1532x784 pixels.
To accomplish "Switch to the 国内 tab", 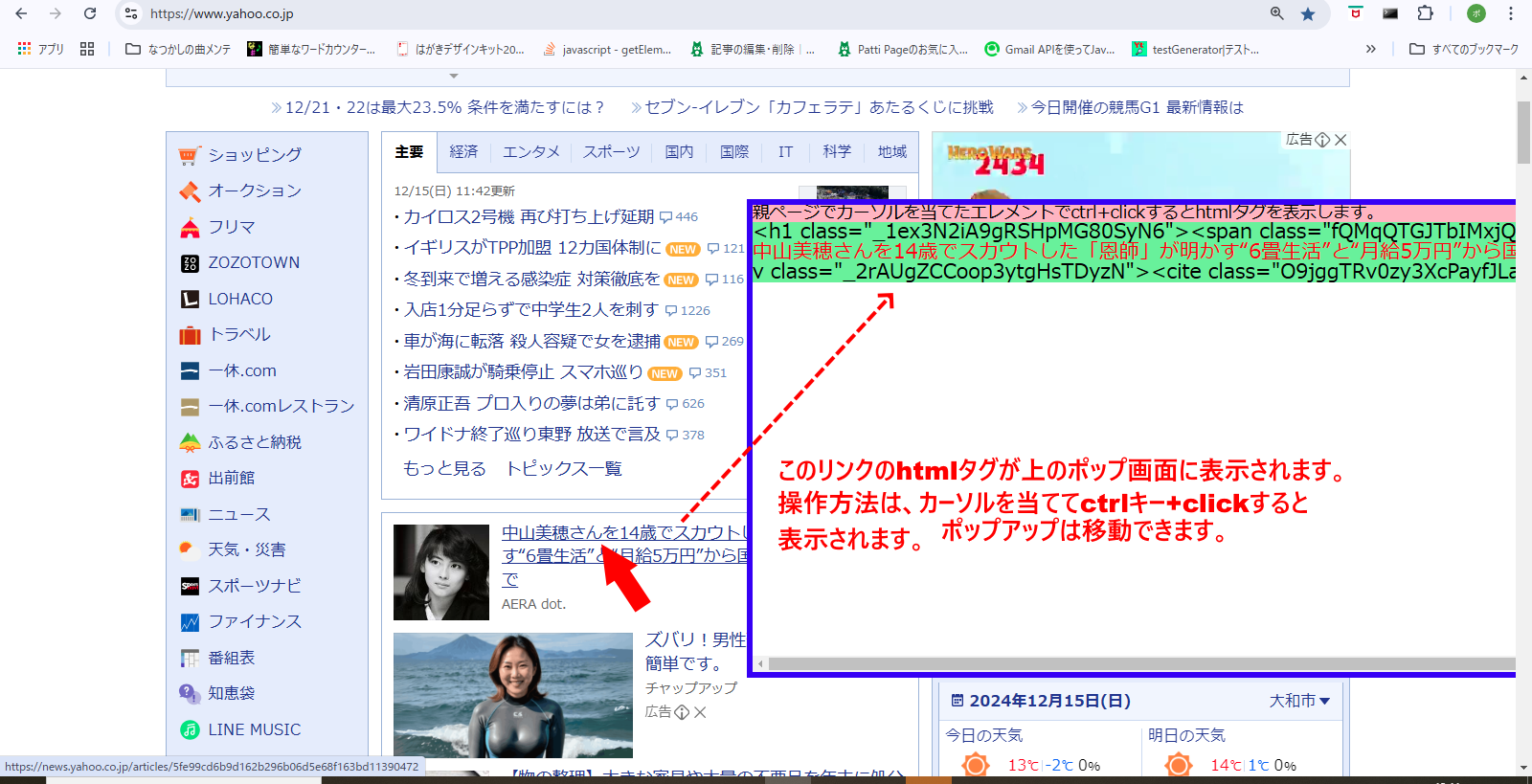I will [679, 152].
